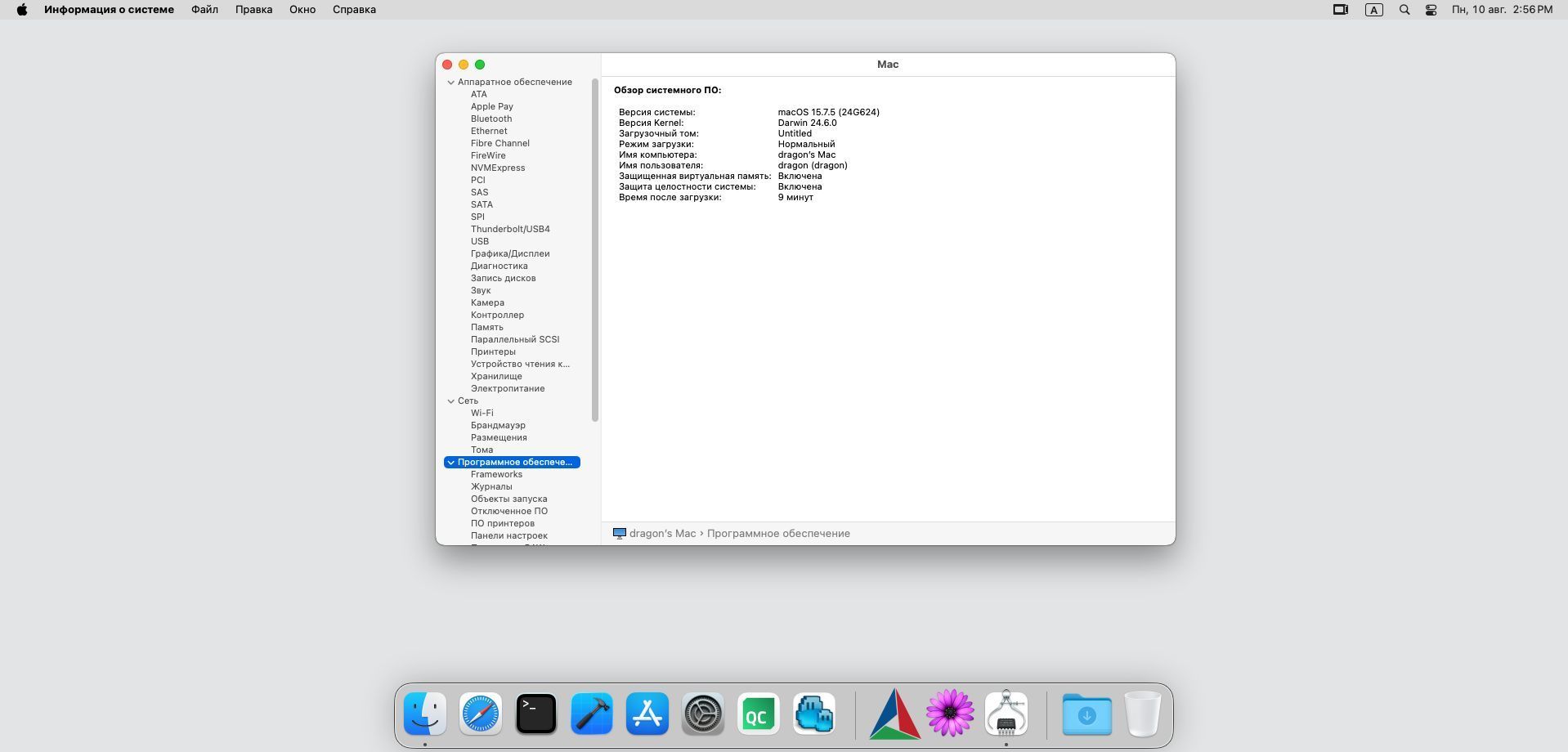The width and height of the screenshot is (1568, 752).
Task: Select ATA in the sidebar
Action: pos(478,95)
